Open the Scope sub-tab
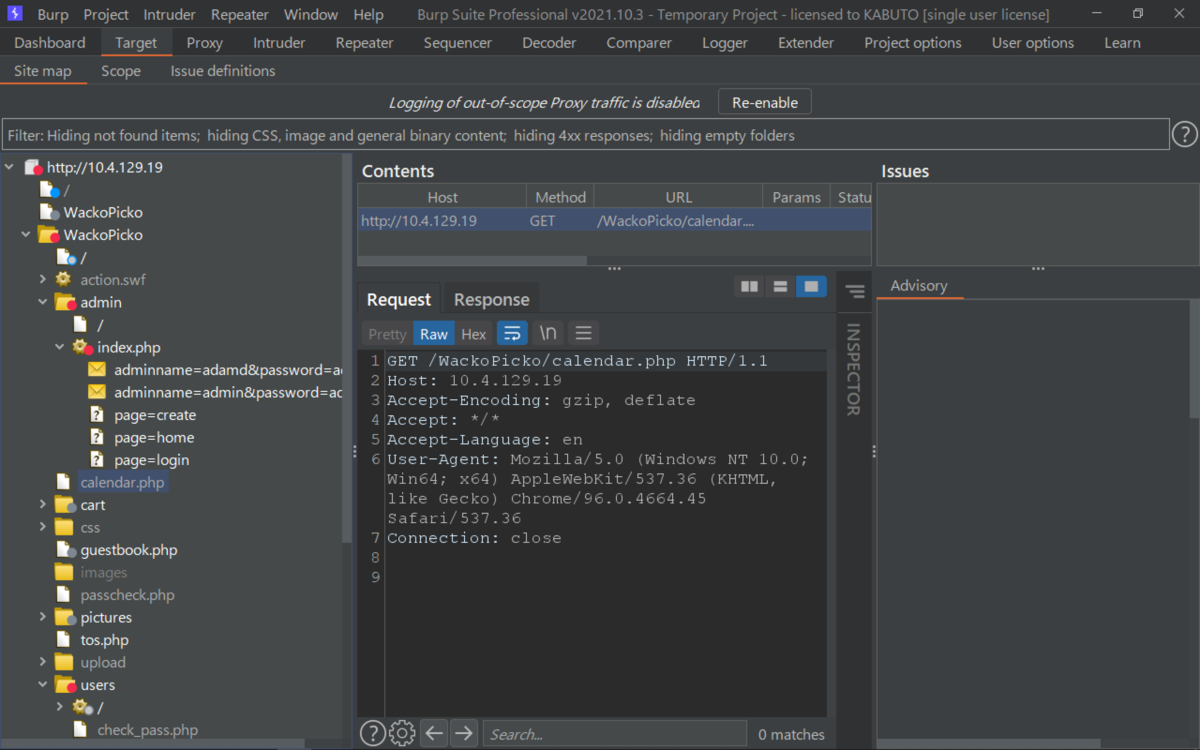Image resolution: width=1200 pixels, height=750 pixels. (121, 71)
